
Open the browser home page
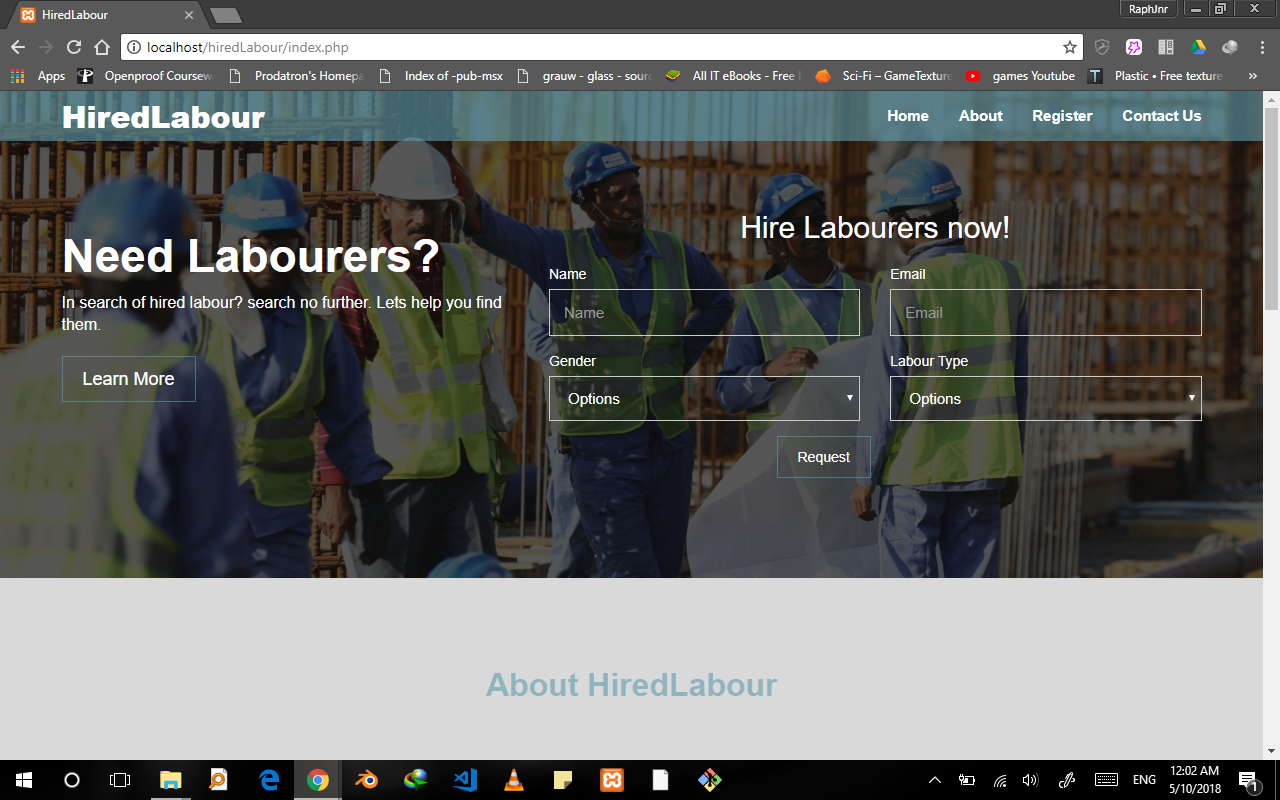101,47
